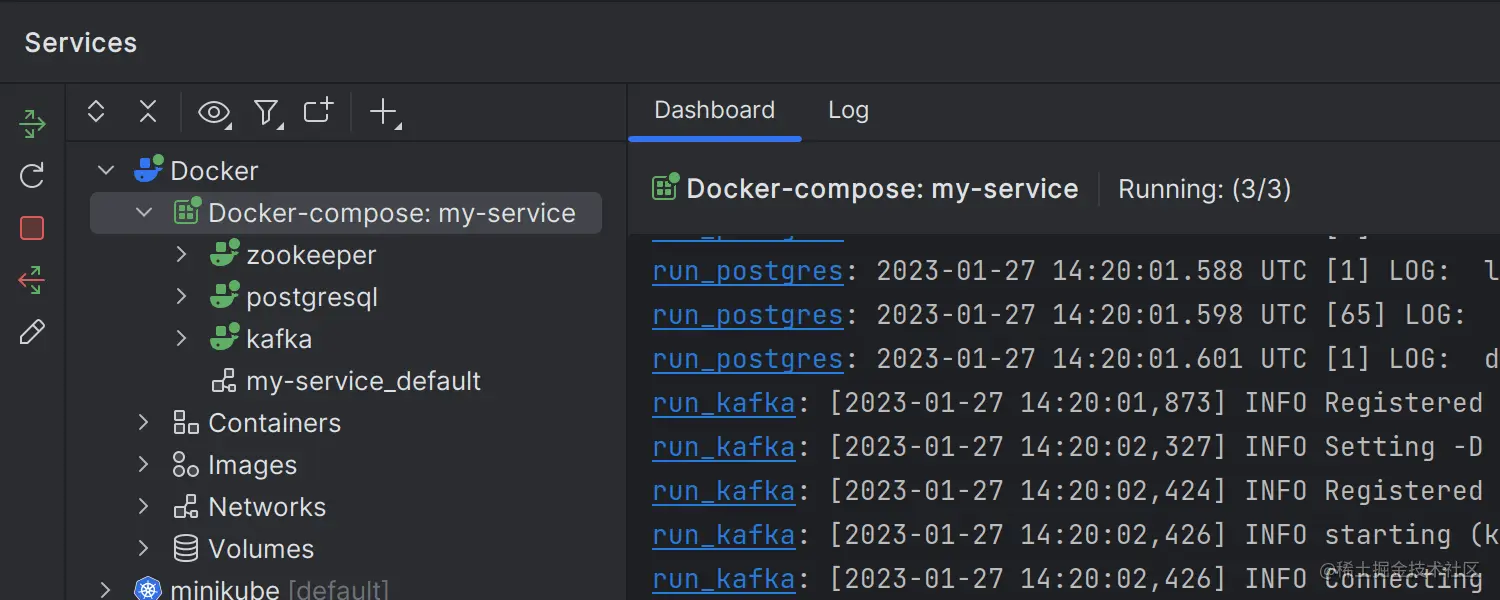Open new tab icon in services toolbar
The width and height of the screenshot is (1500, 600).
317,112
